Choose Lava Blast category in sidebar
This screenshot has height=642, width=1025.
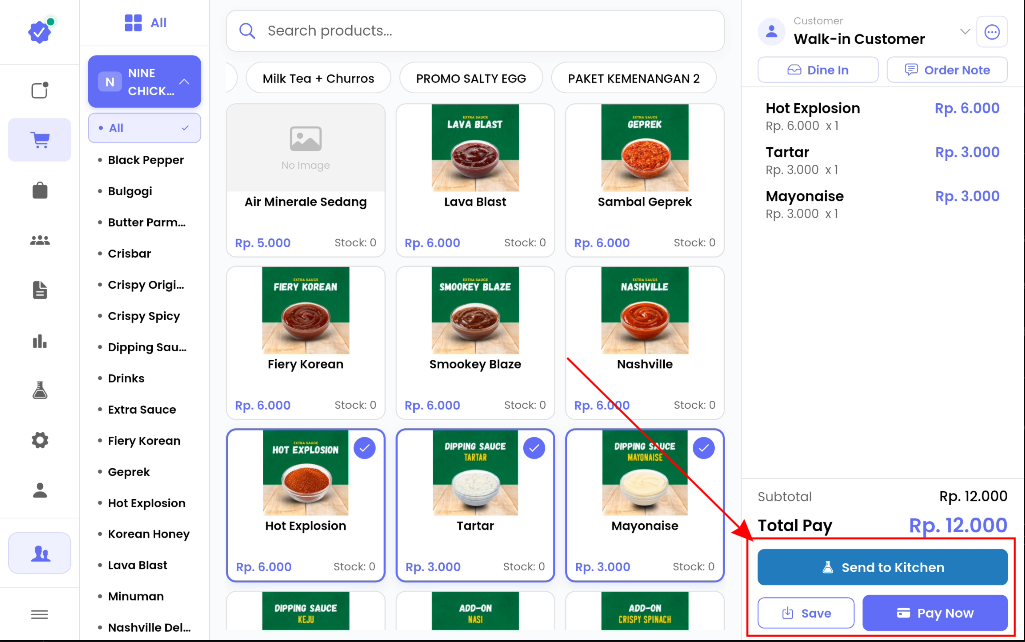[x=137, y=566]
